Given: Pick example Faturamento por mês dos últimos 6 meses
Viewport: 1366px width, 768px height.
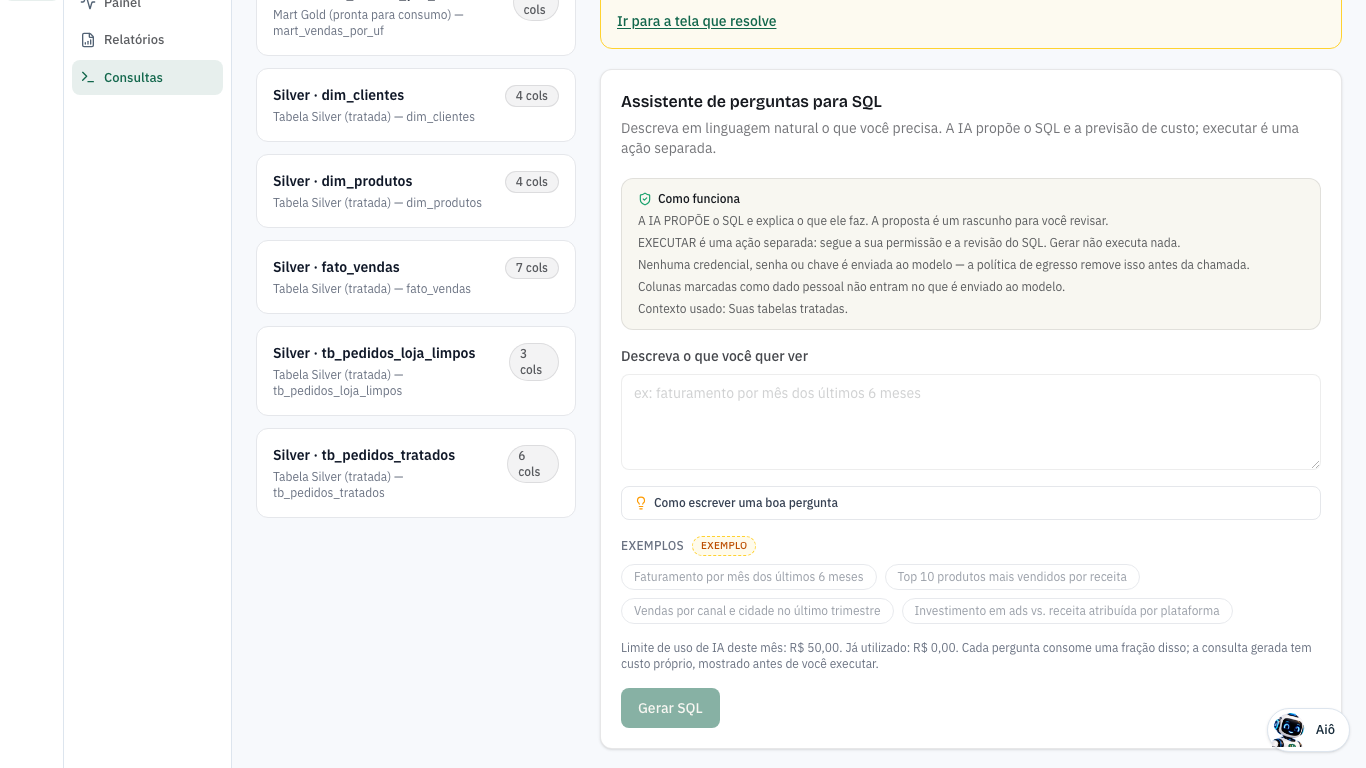Looking at the screenshot, I should pos(749,577).
